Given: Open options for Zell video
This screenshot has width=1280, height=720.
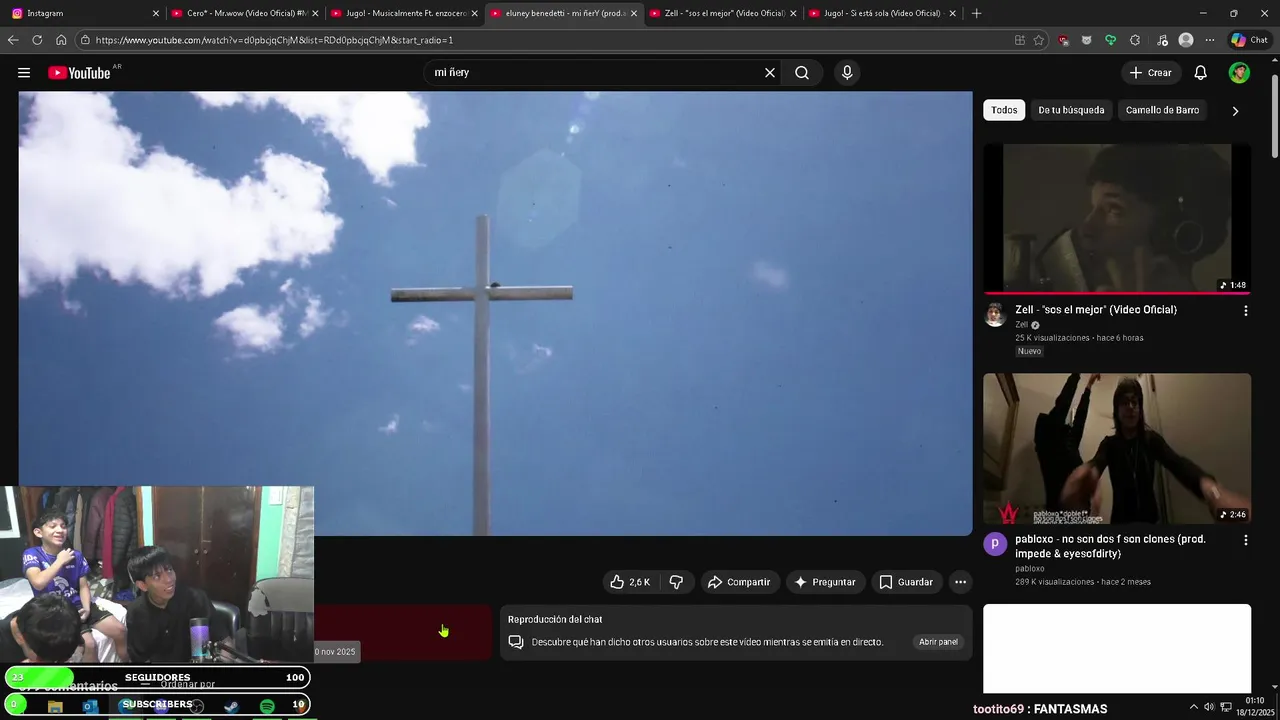Looking at the screenshot, I should [1245, 311].
